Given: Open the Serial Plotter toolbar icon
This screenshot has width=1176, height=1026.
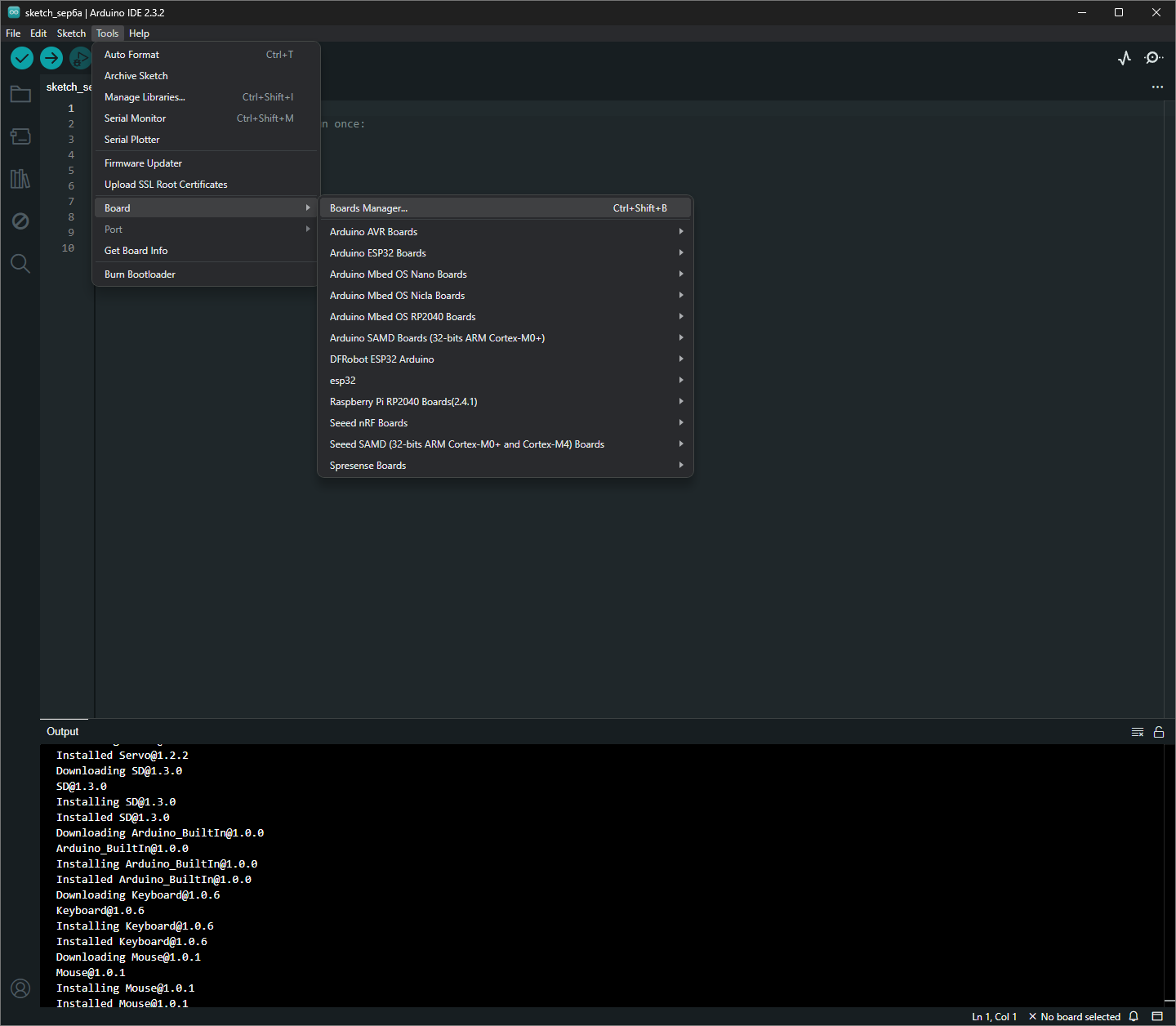Looking at the screenshot, I should tap(1125, 58).
